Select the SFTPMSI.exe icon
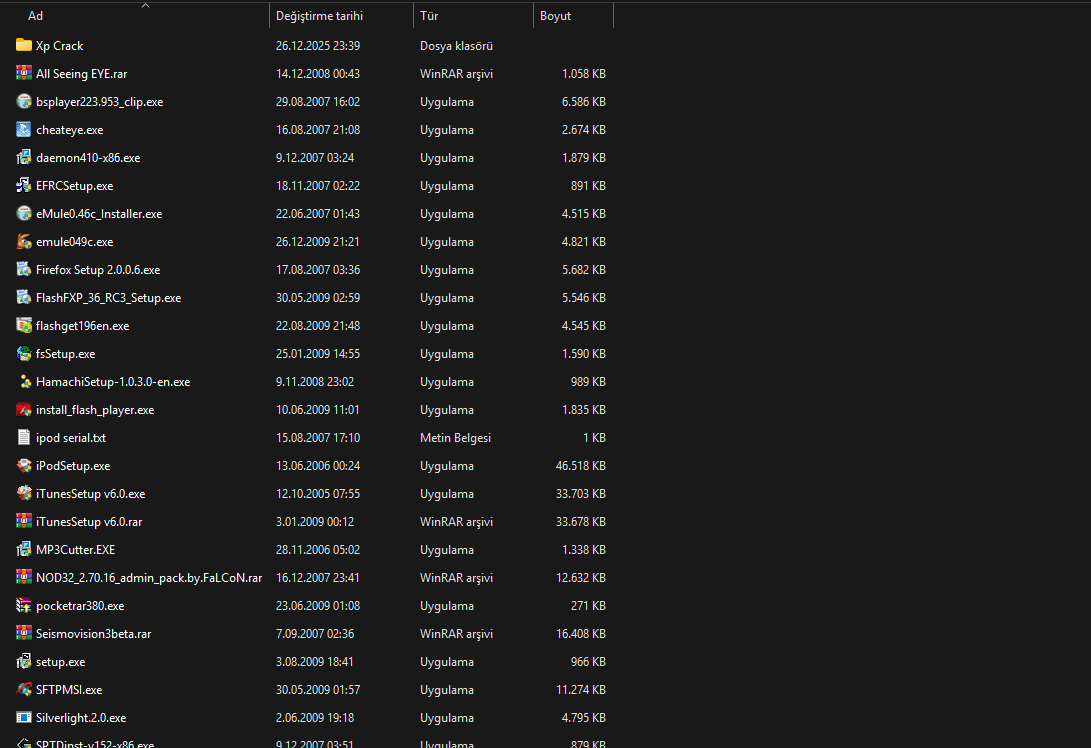The height and width of the screenshot is (748, 1091). 24,690
